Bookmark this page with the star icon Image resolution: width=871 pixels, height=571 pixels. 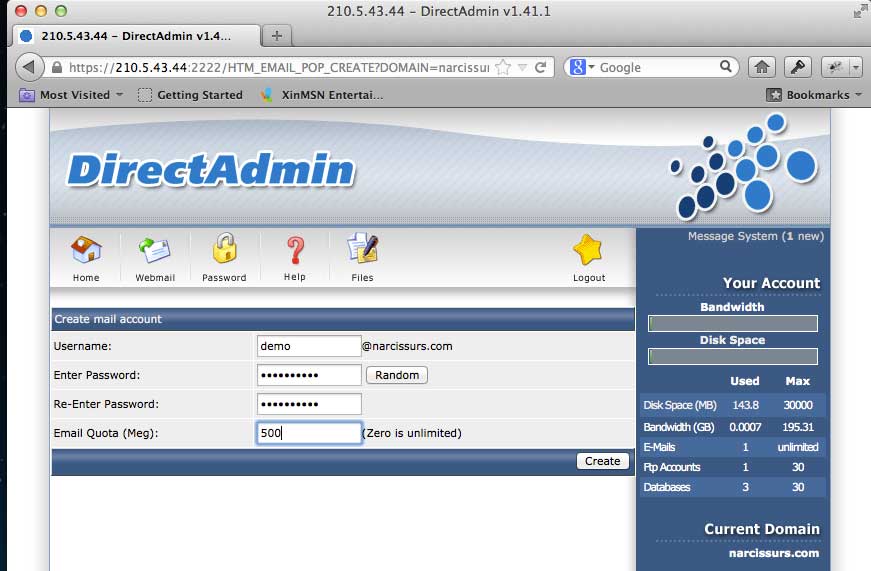coord(503,67)
